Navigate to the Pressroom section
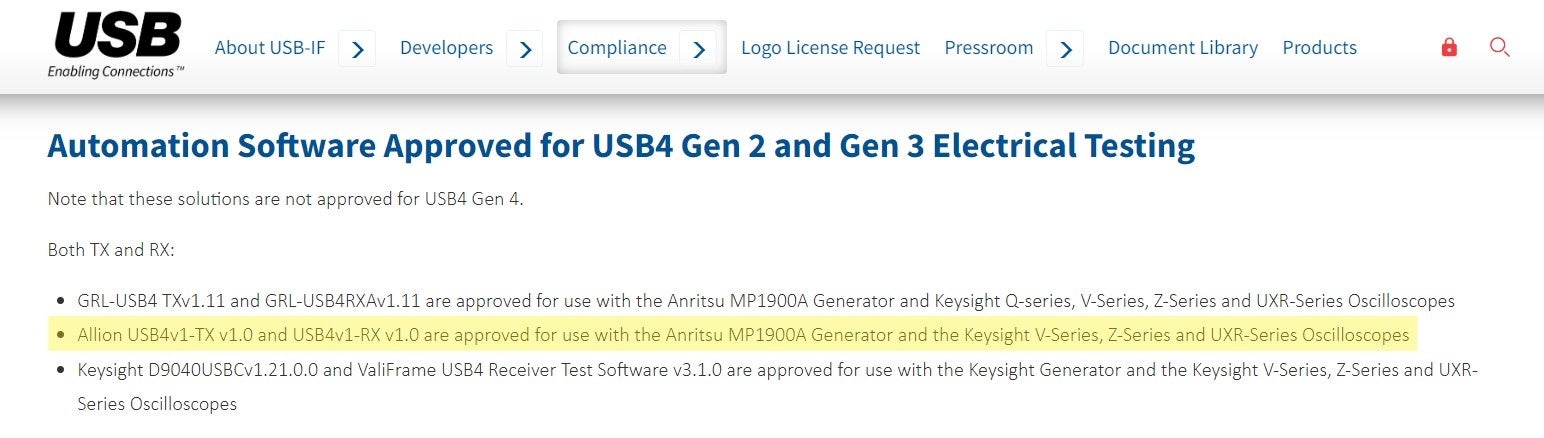 (989, 48)
